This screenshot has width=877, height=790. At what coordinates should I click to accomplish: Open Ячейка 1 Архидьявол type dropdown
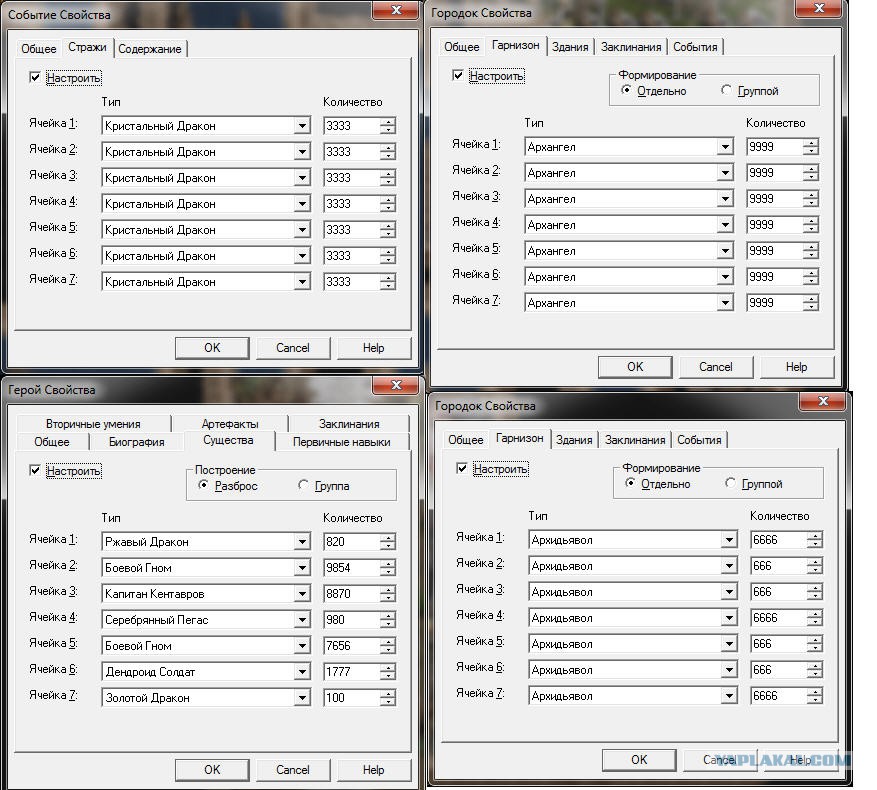729,540
